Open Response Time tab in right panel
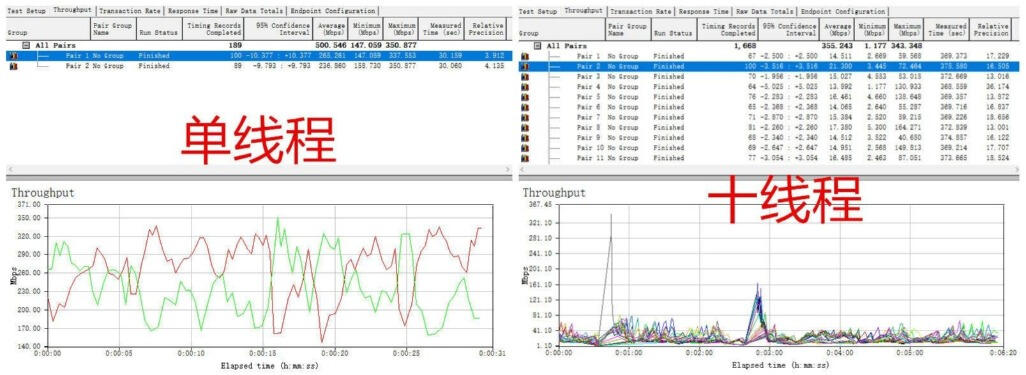1026x375 pixels. (x=703, y=12)
